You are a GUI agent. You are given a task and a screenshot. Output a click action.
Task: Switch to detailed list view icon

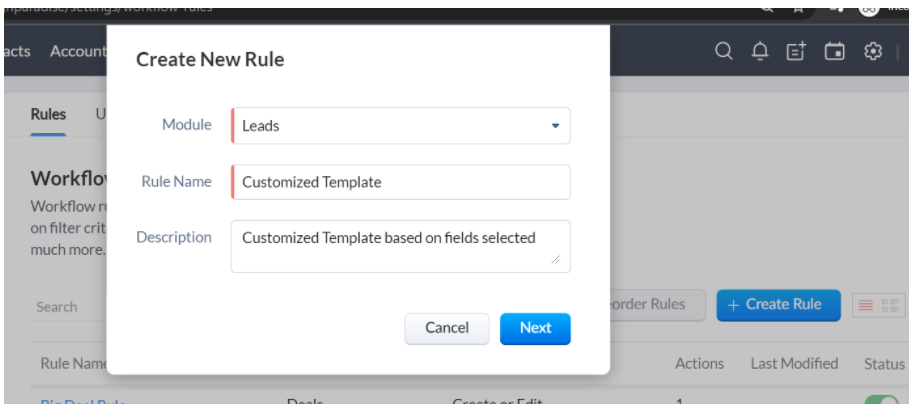tap(891, 305)
